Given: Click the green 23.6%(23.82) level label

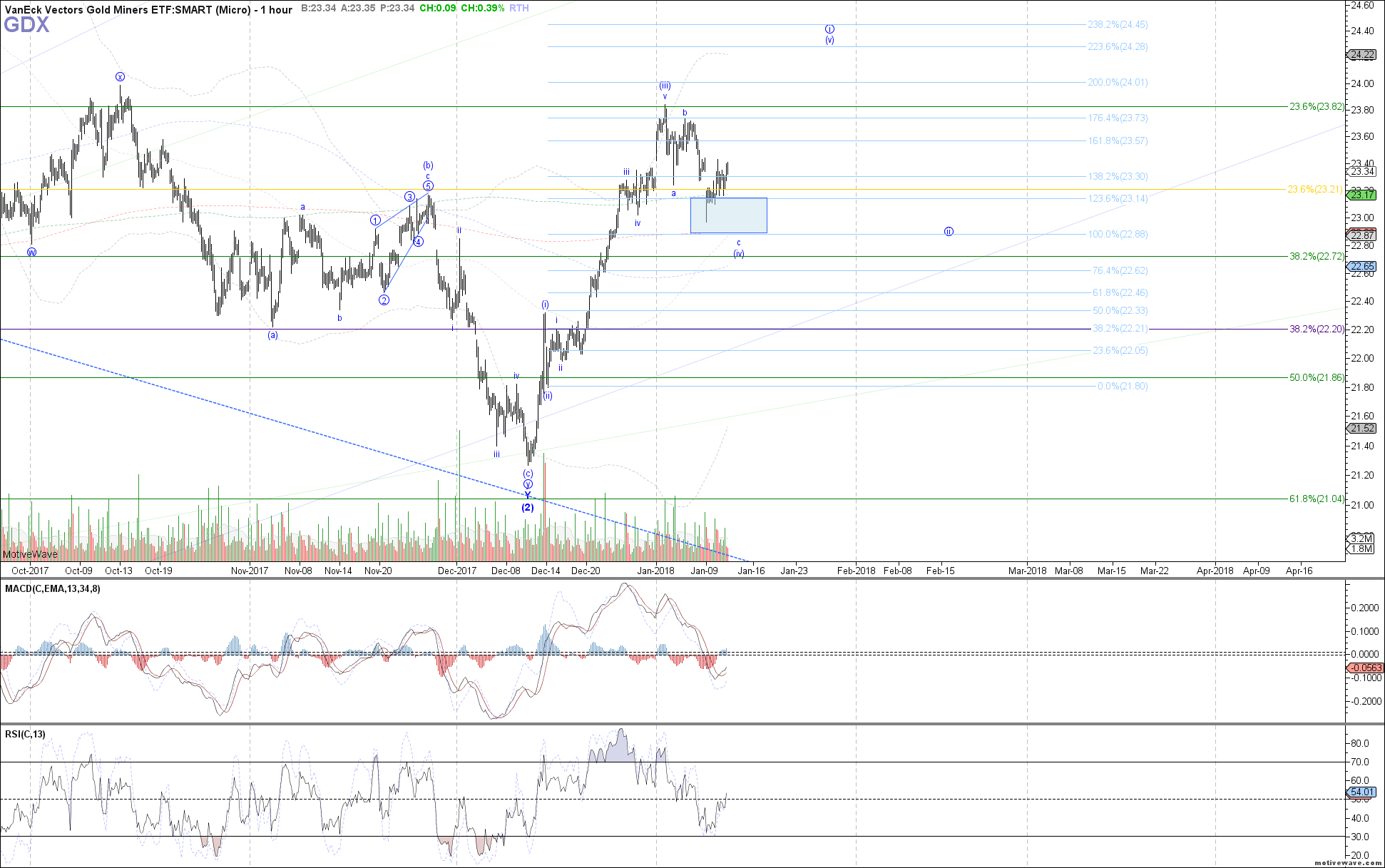Looking at the screenshot, I should point(1317,106).
